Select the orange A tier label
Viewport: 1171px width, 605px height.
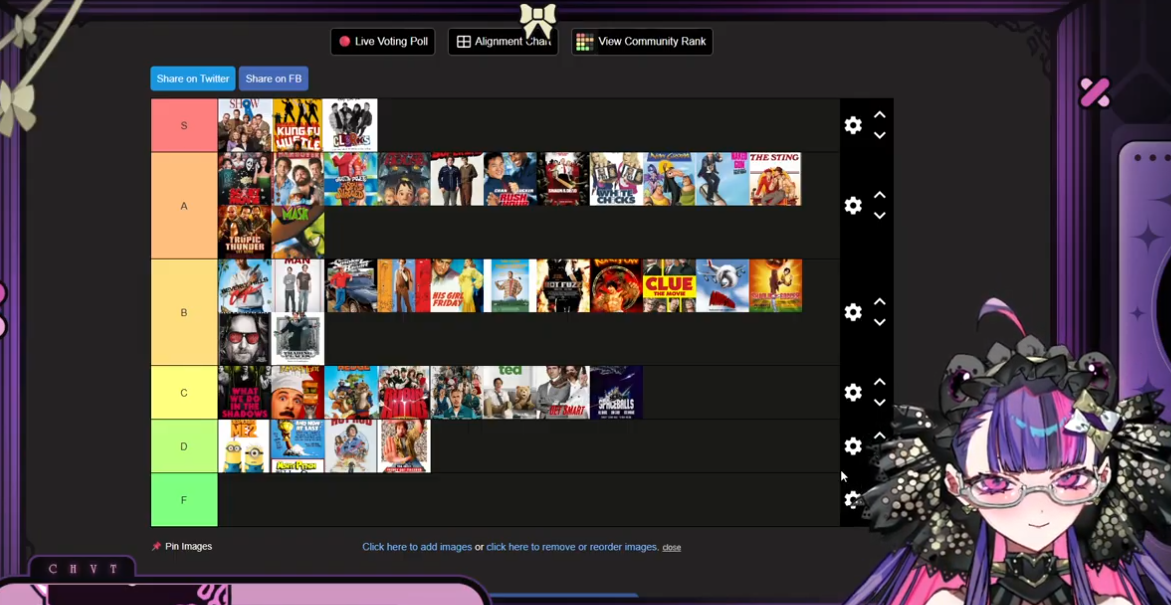coord(184,205)
